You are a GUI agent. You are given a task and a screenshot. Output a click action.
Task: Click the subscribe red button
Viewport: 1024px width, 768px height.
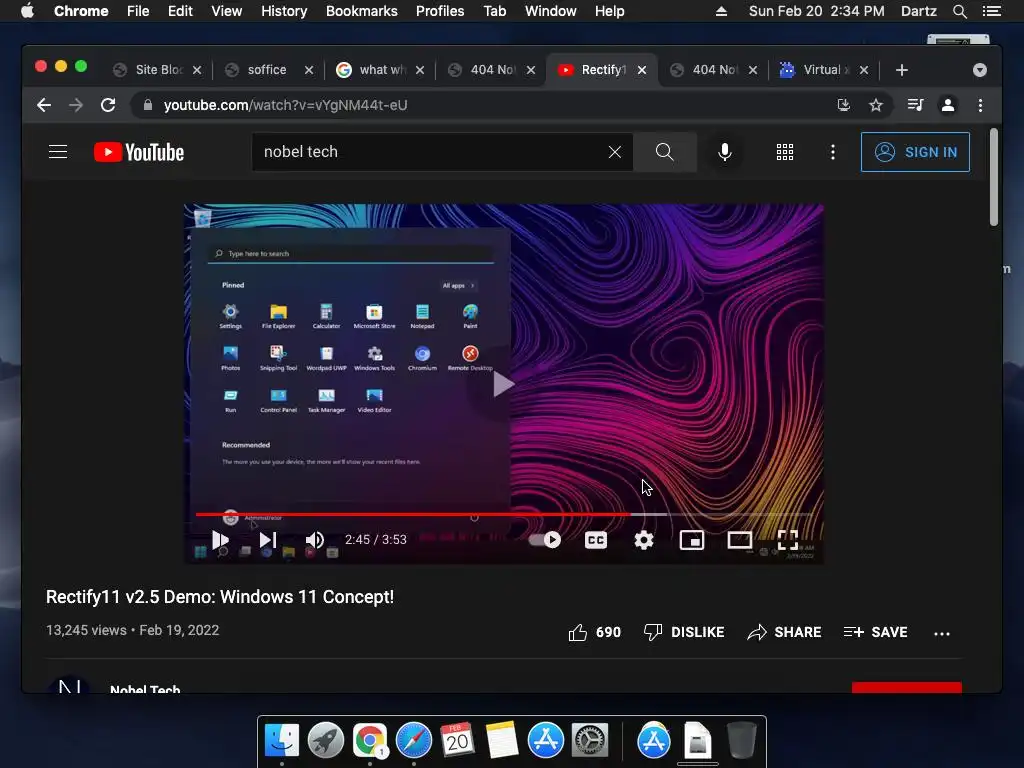906,688
